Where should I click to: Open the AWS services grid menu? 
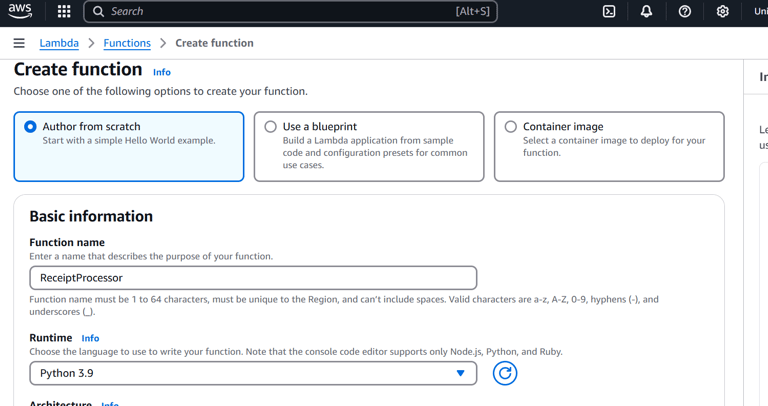click(64, 11)
